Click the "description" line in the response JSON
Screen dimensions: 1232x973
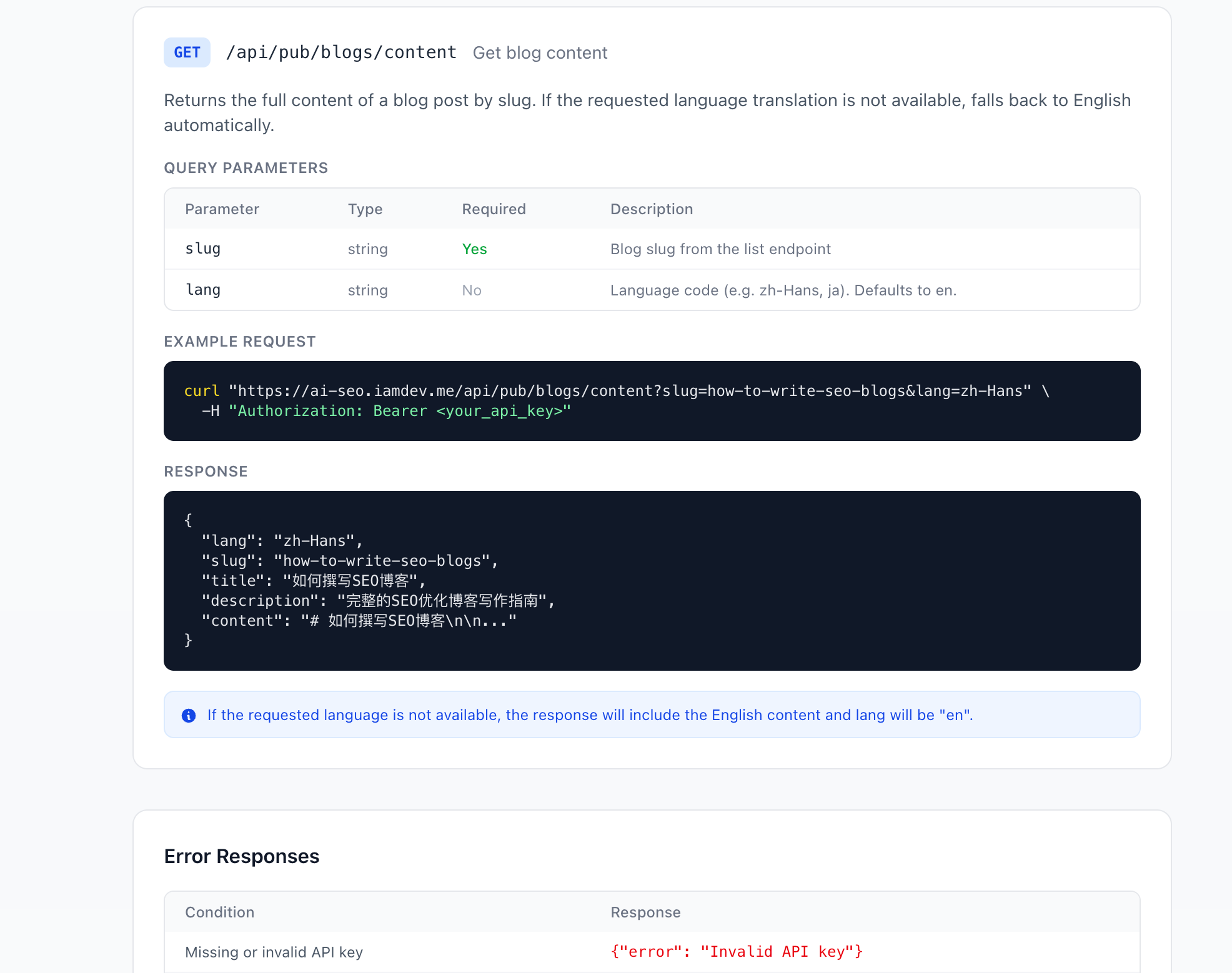378,601
